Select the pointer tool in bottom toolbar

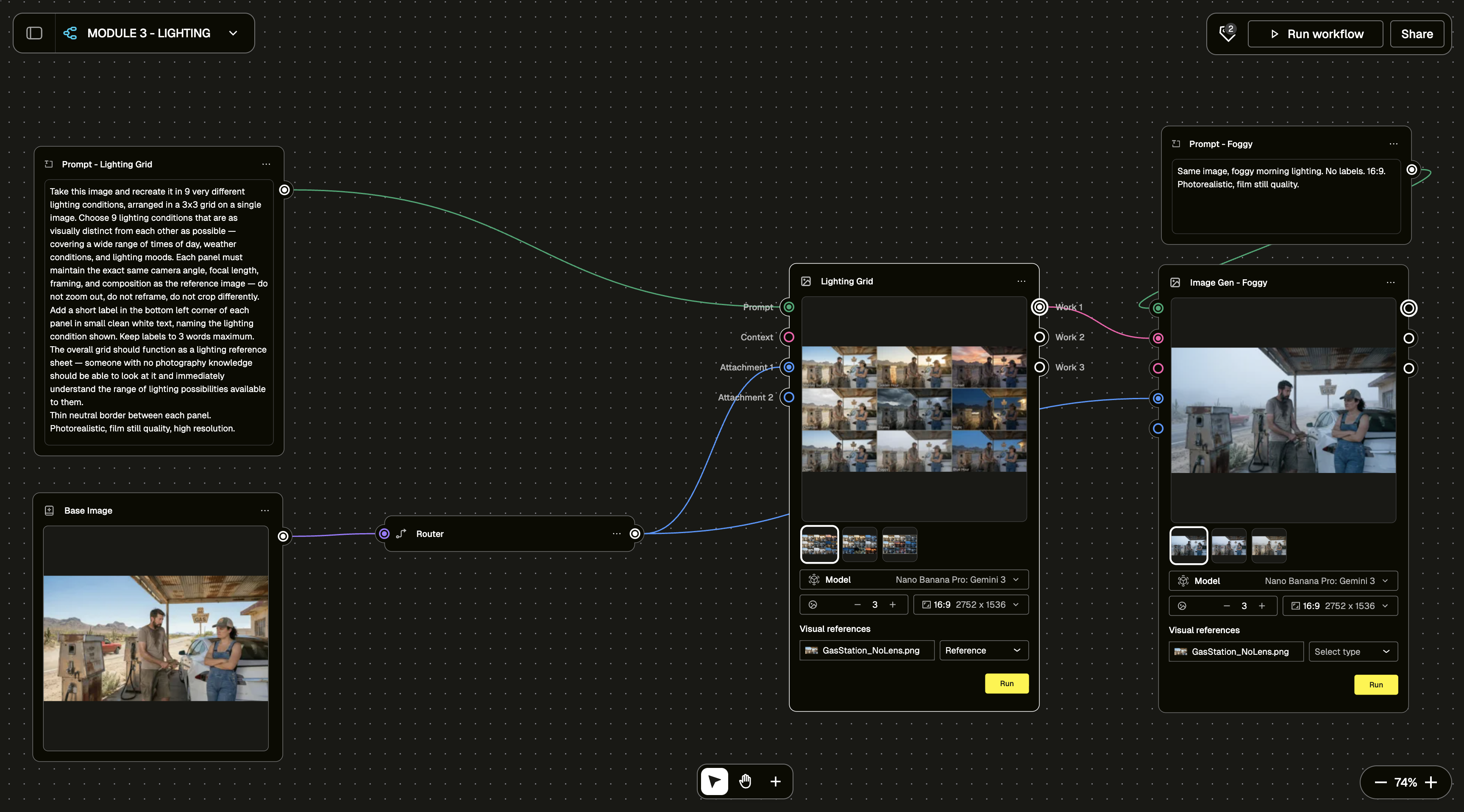714,781
